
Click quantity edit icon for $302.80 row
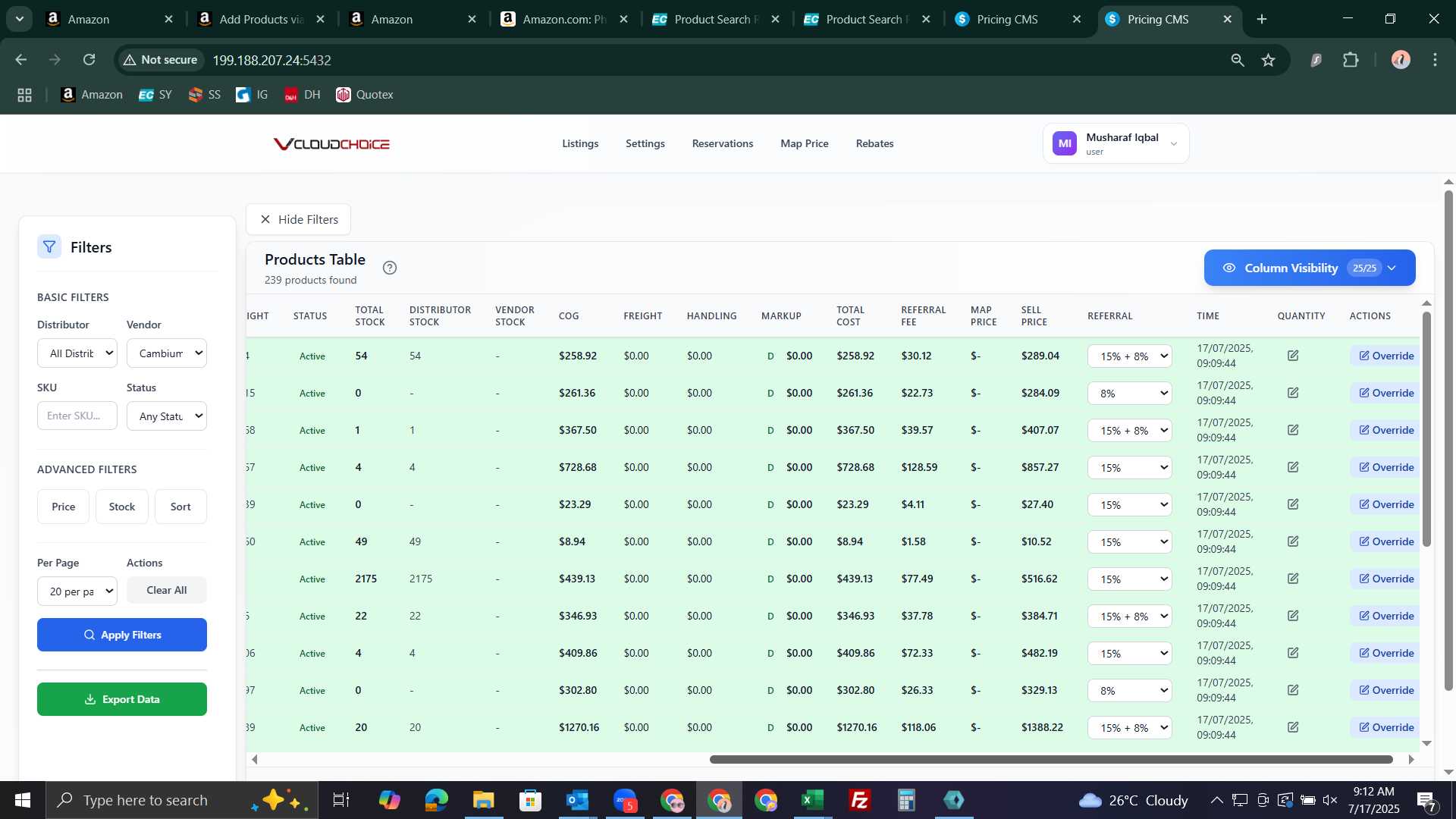pos(1293,690)
